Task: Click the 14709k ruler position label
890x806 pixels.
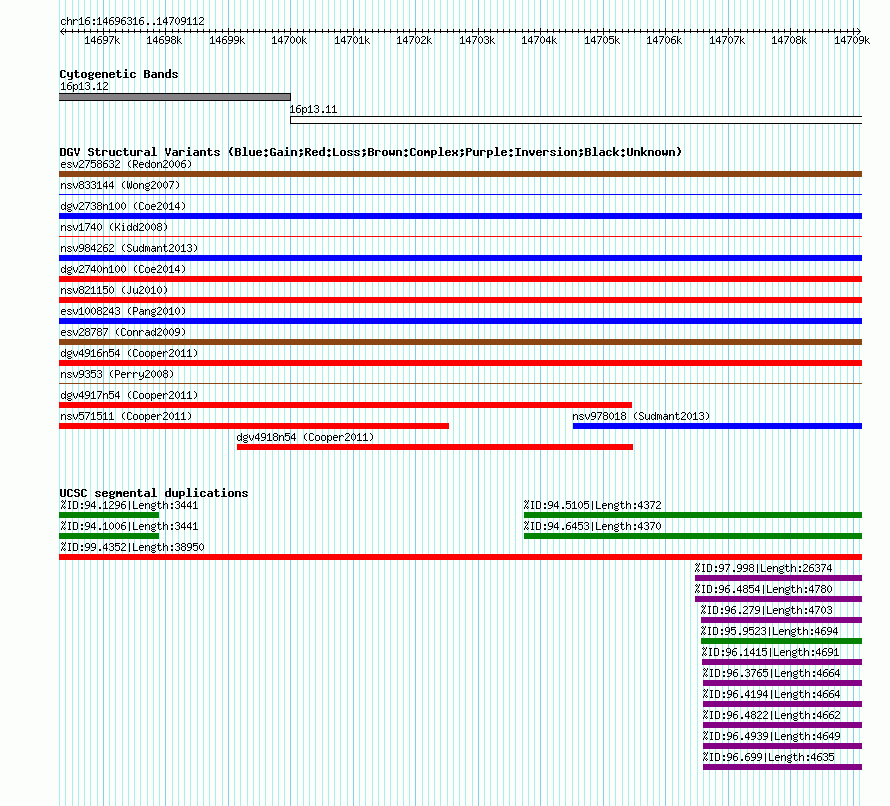Action: coord(852,41)
